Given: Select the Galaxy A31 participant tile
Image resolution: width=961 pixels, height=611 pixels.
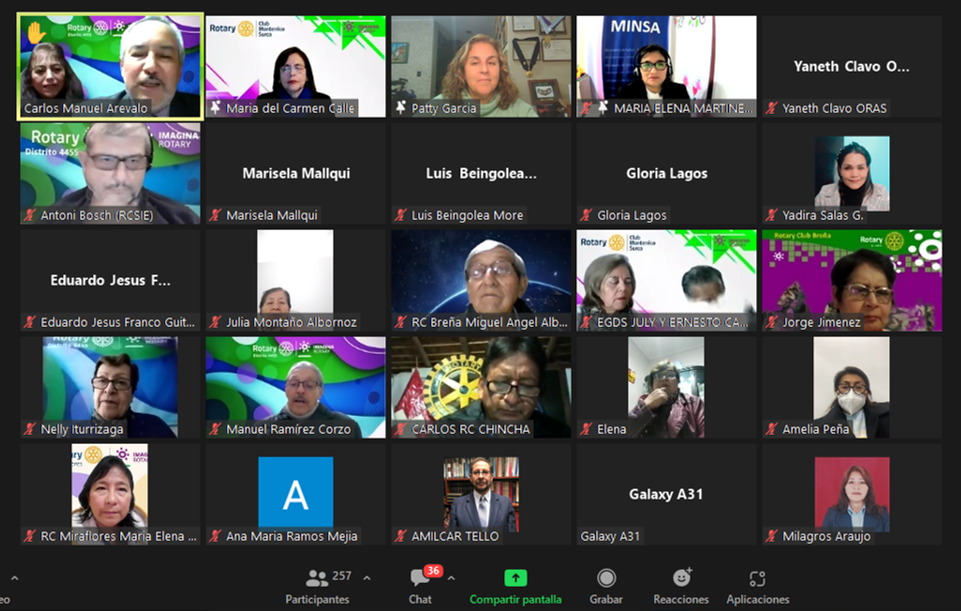Looking at the screenshot, I should (666, 494).
